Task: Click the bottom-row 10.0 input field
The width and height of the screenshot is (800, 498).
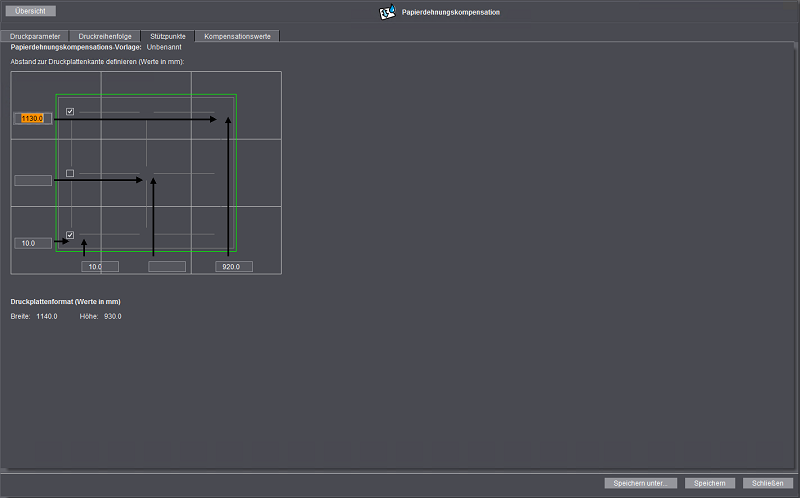Action: point(99,267)
